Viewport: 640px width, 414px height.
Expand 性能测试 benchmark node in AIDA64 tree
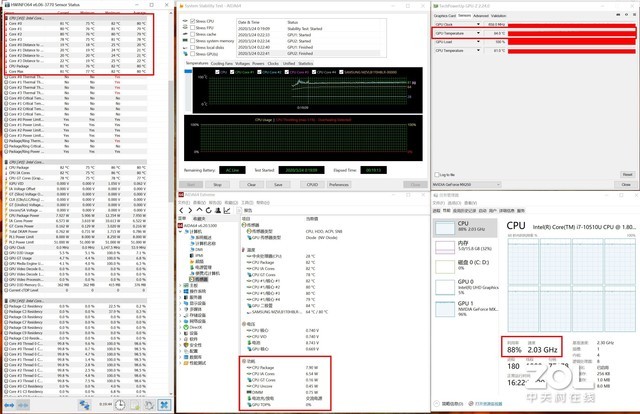[181, 363]
